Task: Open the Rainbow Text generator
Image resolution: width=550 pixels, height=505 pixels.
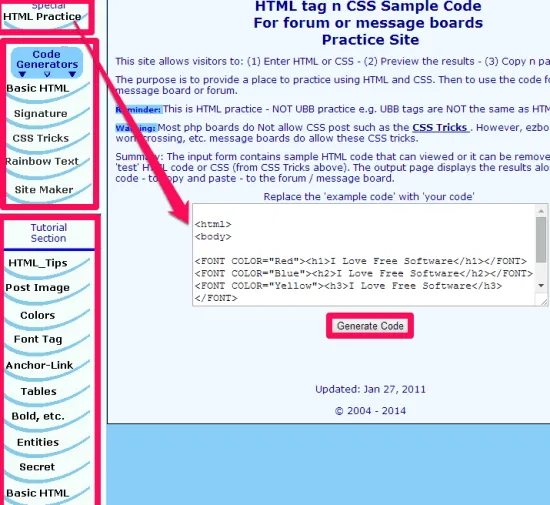Action: [42, 161]
